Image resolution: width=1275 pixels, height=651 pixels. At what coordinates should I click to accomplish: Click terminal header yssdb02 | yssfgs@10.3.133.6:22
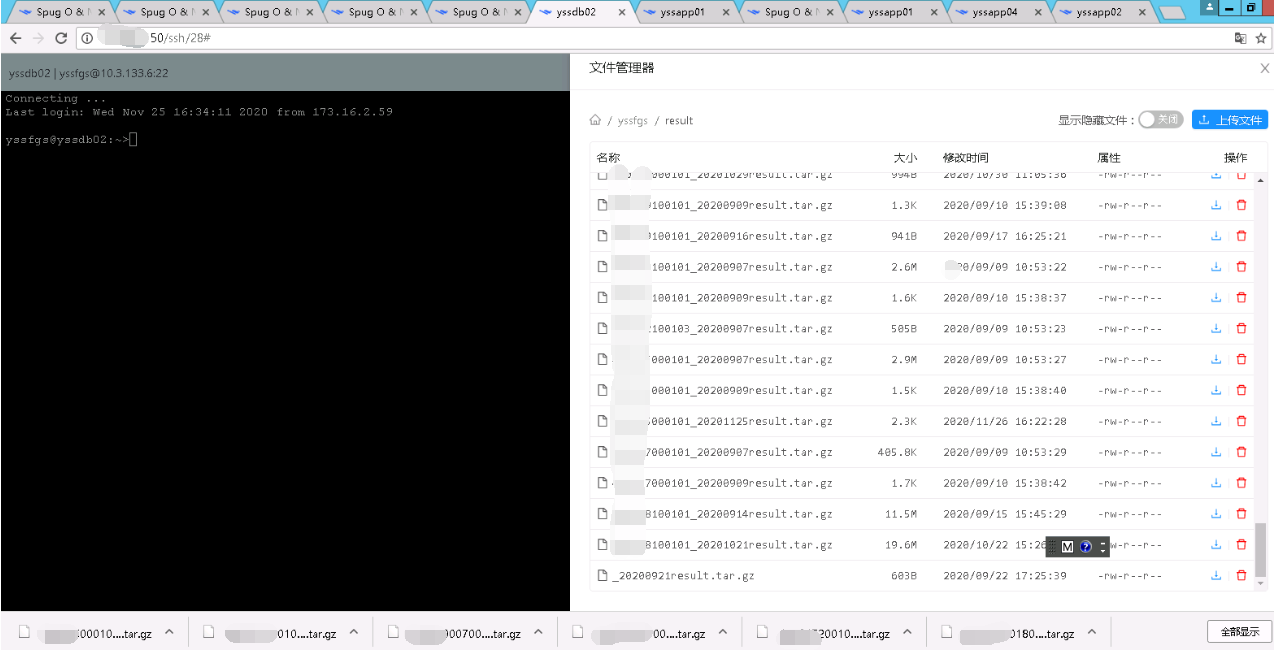pyautogui.click(x=89, y=73)
